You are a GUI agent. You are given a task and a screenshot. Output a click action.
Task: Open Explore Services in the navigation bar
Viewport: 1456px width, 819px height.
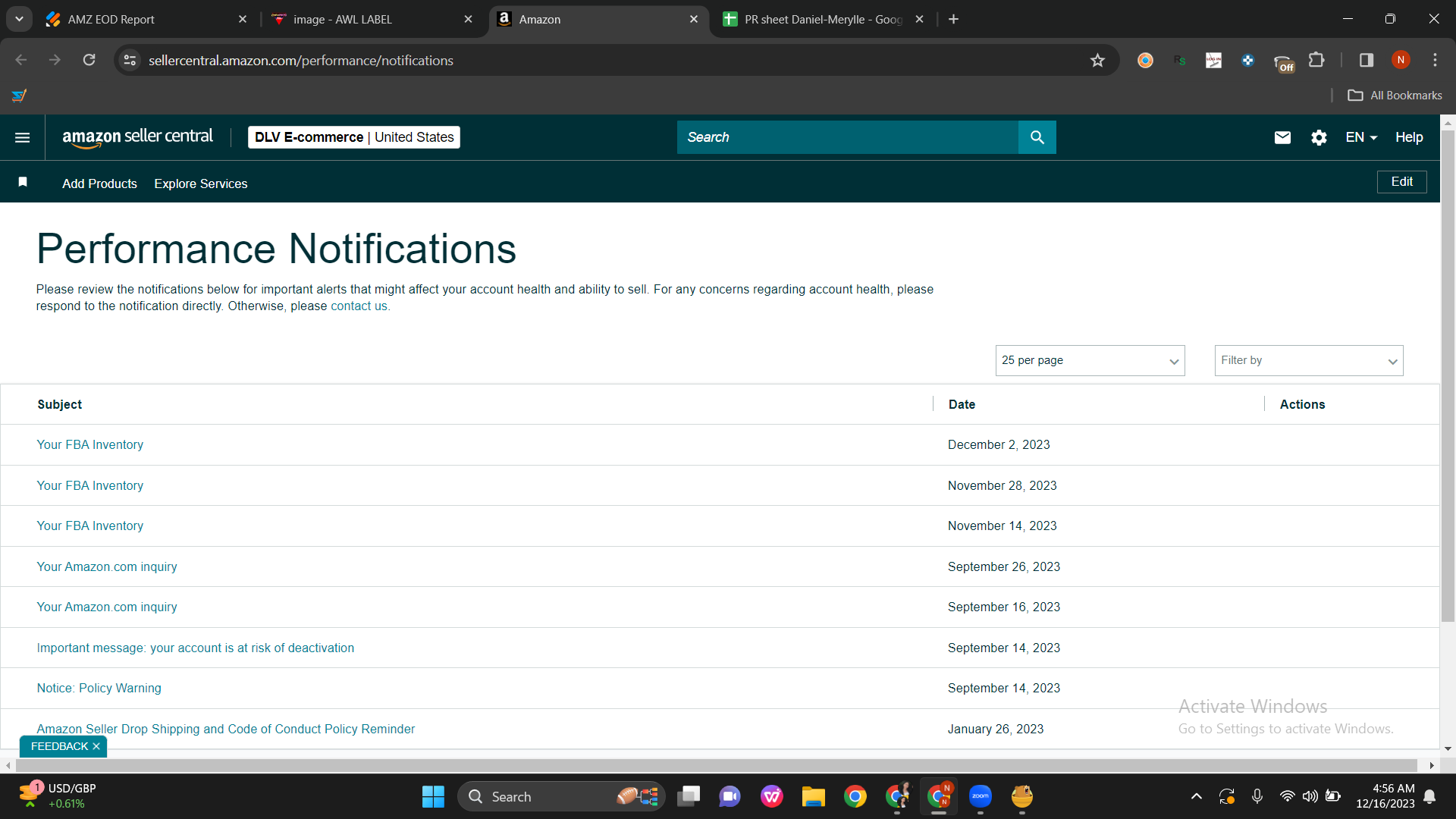click(201, 184)
